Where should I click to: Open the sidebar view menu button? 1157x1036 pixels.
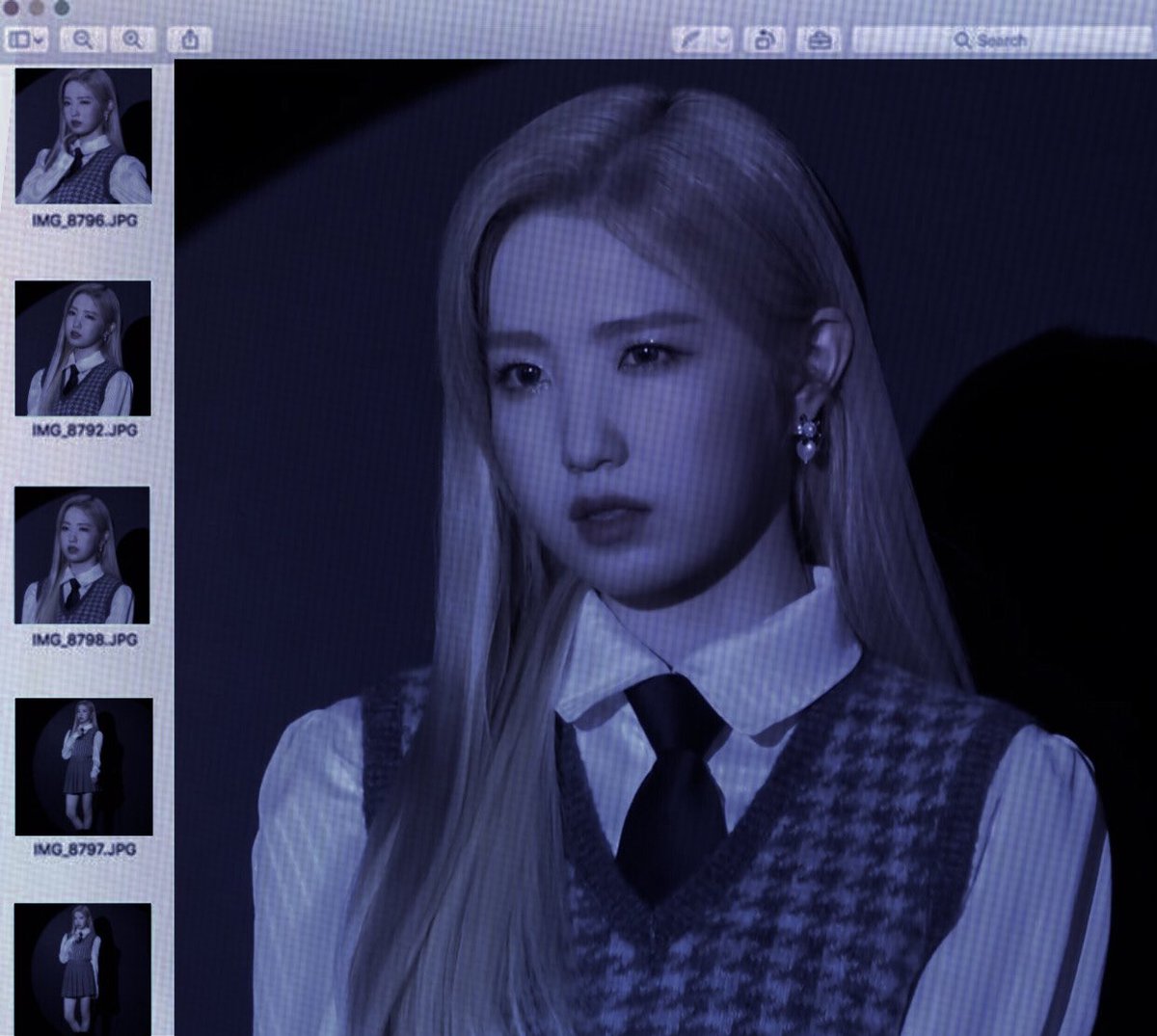[x=25, y=40]
